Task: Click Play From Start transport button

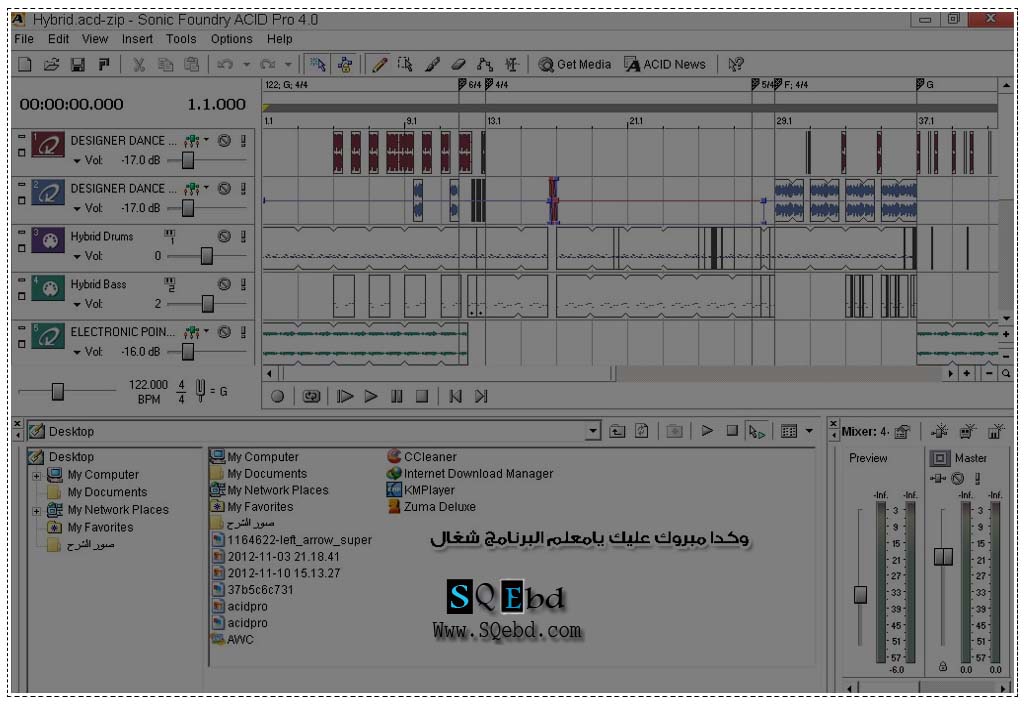Action: click(x=345, y=396)
